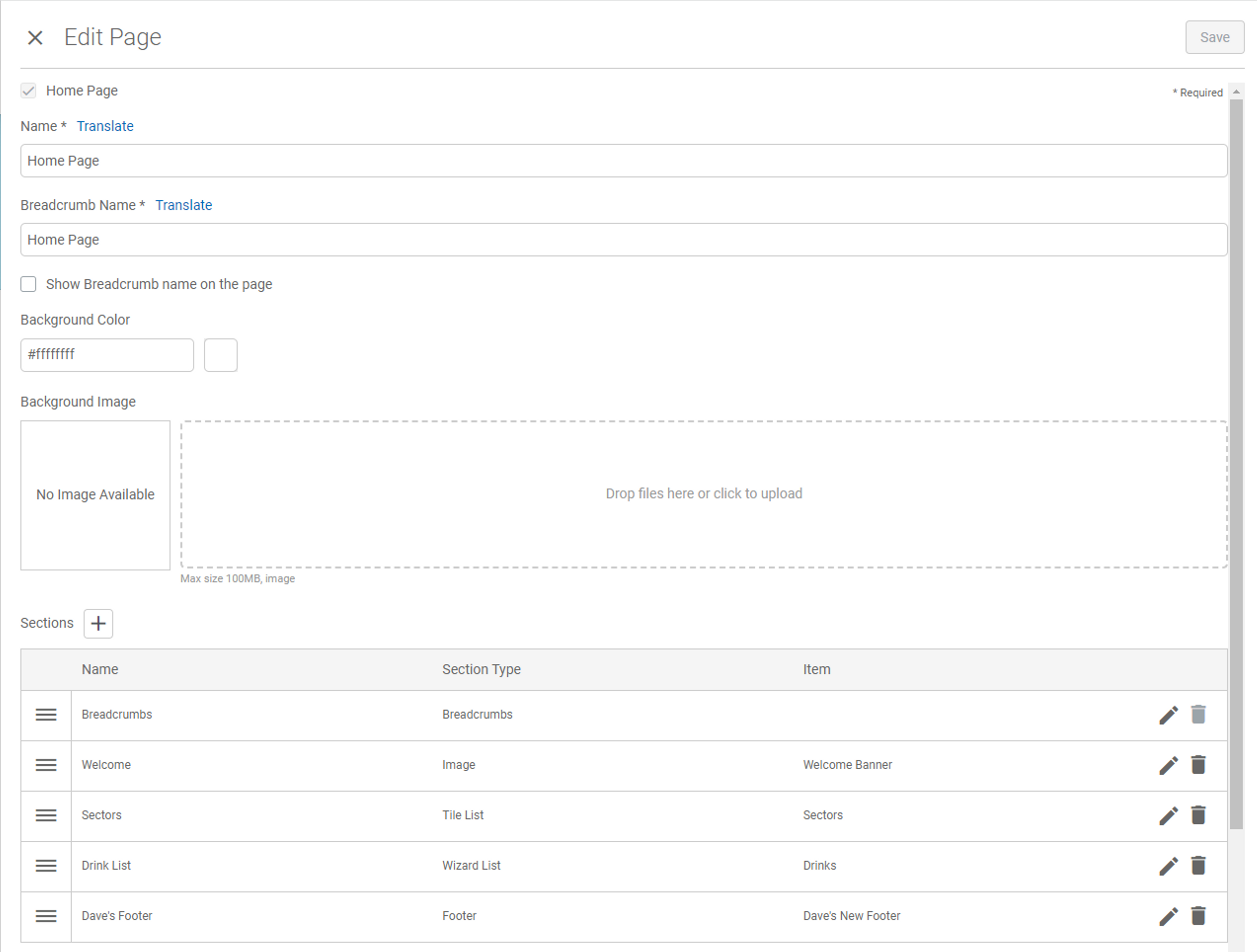This screenshot has height=952, width=1257.
Task: Edit Dave's Footer section with pencil icon
Action: coord(1168,916)
